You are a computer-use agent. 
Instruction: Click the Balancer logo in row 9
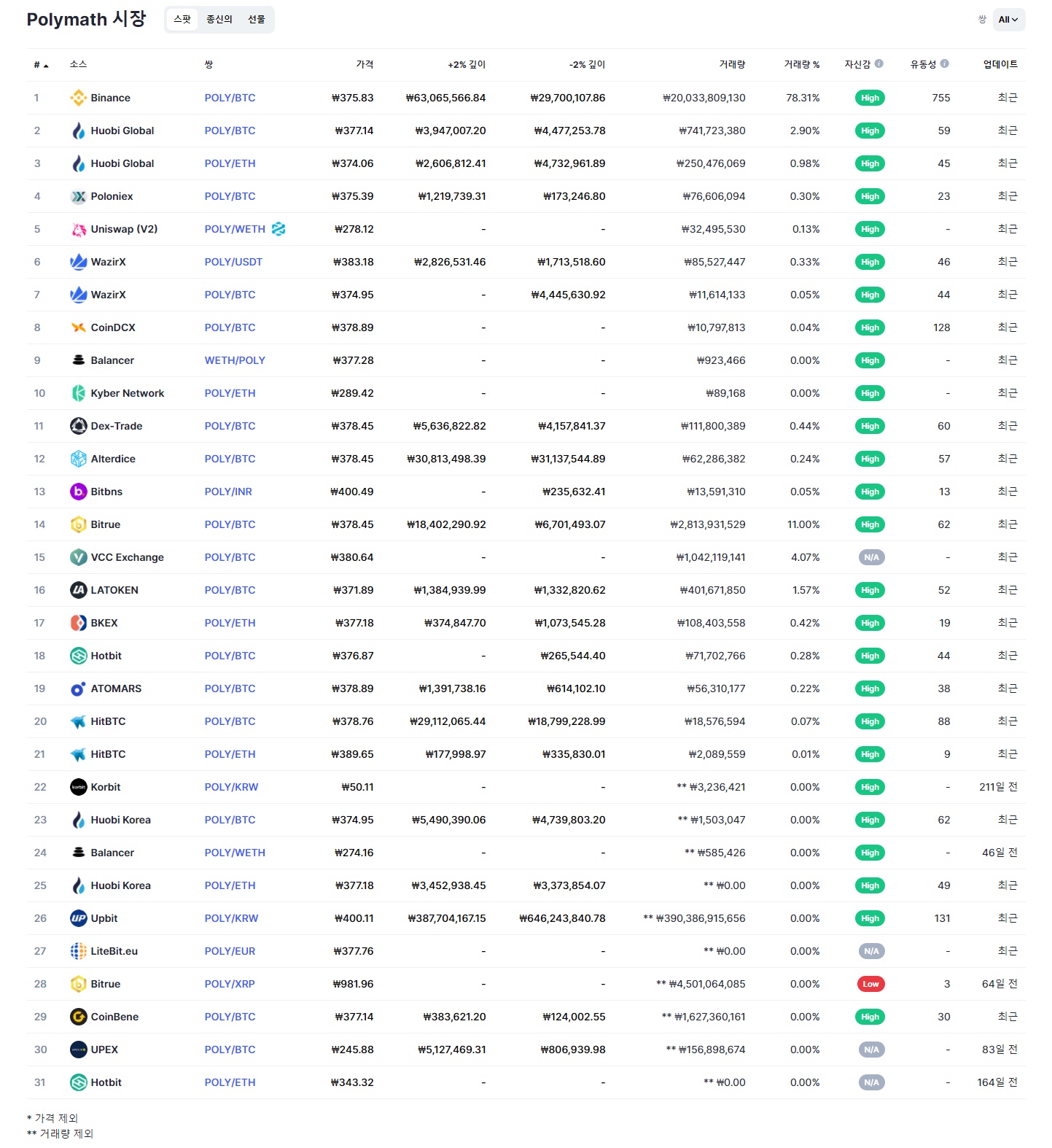tap(78, 360)
